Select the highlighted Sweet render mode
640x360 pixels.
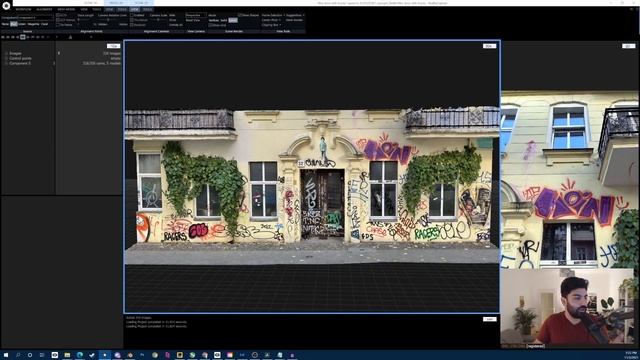click(233, 20)
